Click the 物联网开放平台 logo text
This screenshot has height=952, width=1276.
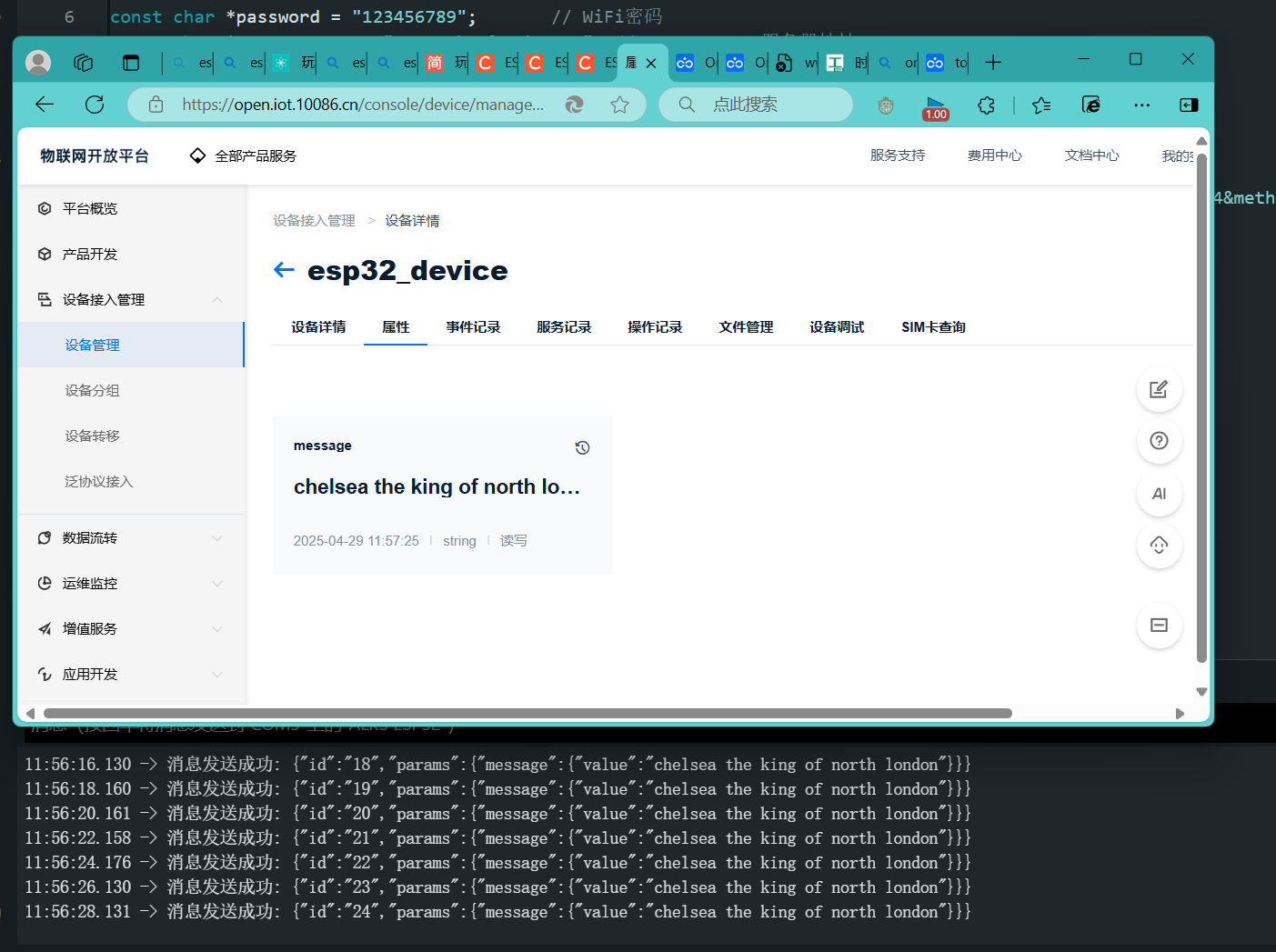[x=95, y=155]
